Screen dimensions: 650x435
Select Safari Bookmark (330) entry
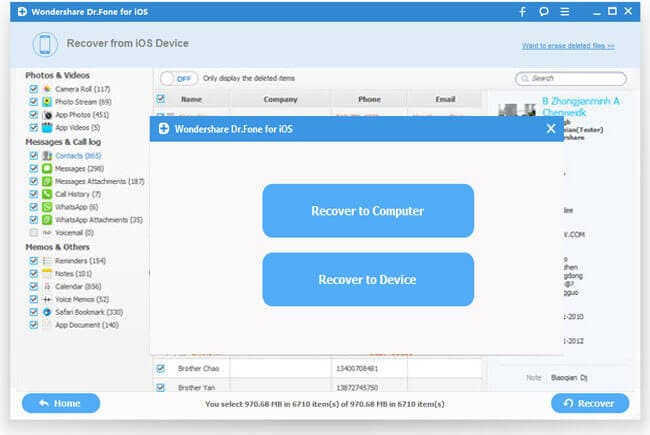tap(89, 312)
